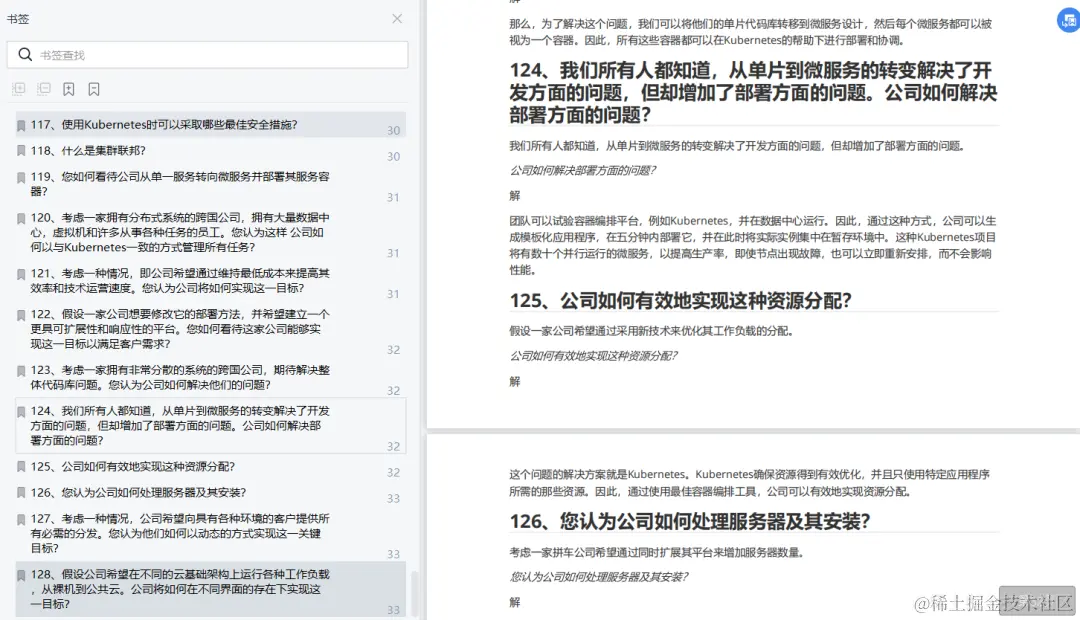The height and width of the screenshot is (620, 1080).
Task: Click the flag icon beside bookmark 124
Action: [x=21, y=412]
